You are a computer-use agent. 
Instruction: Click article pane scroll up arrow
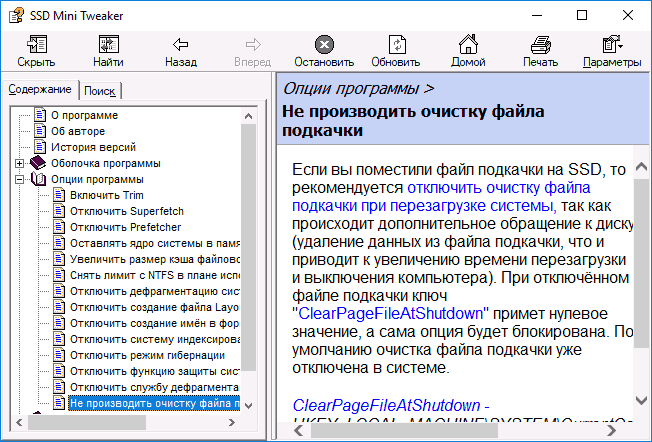point(642,167)
